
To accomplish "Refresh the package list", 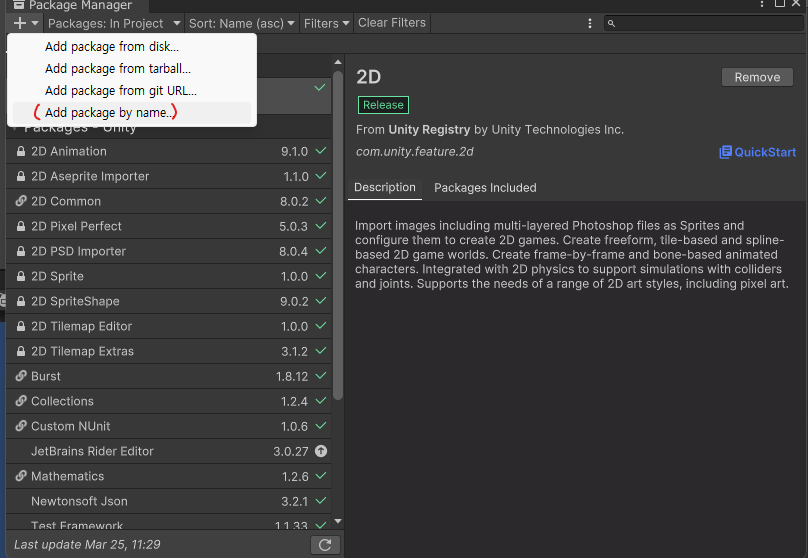I will (x=325, y=545).
